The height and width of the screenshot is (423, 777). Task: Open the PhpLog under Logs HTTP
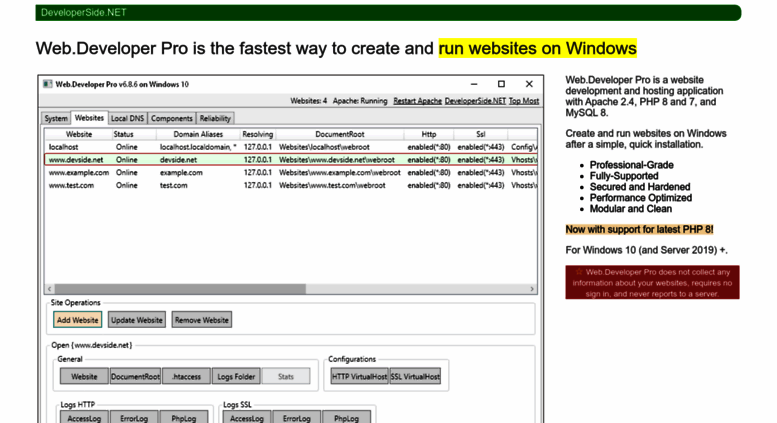184,418
